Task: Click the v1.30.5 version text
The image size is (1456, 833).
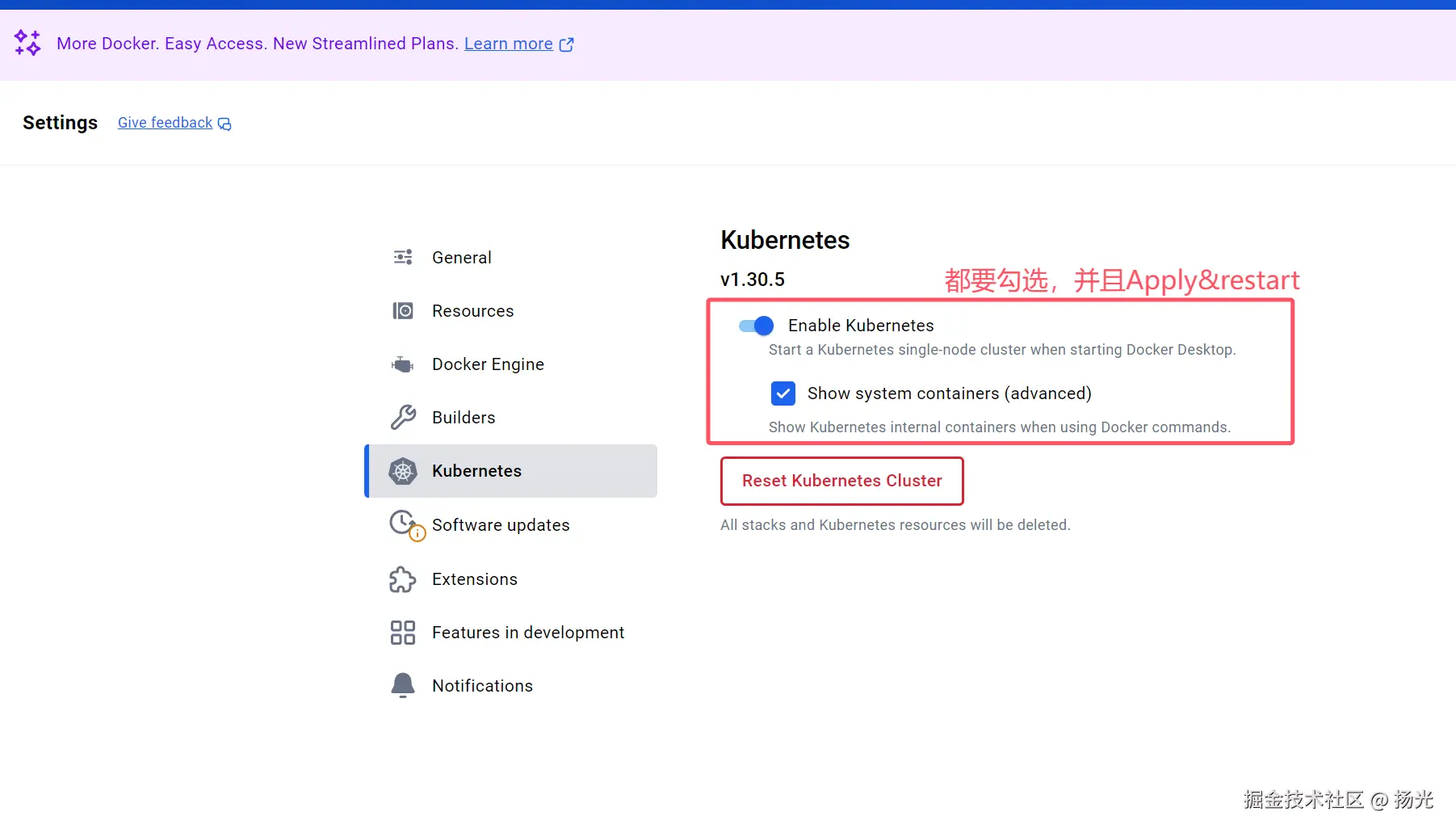Action: [x=753, y=280]
